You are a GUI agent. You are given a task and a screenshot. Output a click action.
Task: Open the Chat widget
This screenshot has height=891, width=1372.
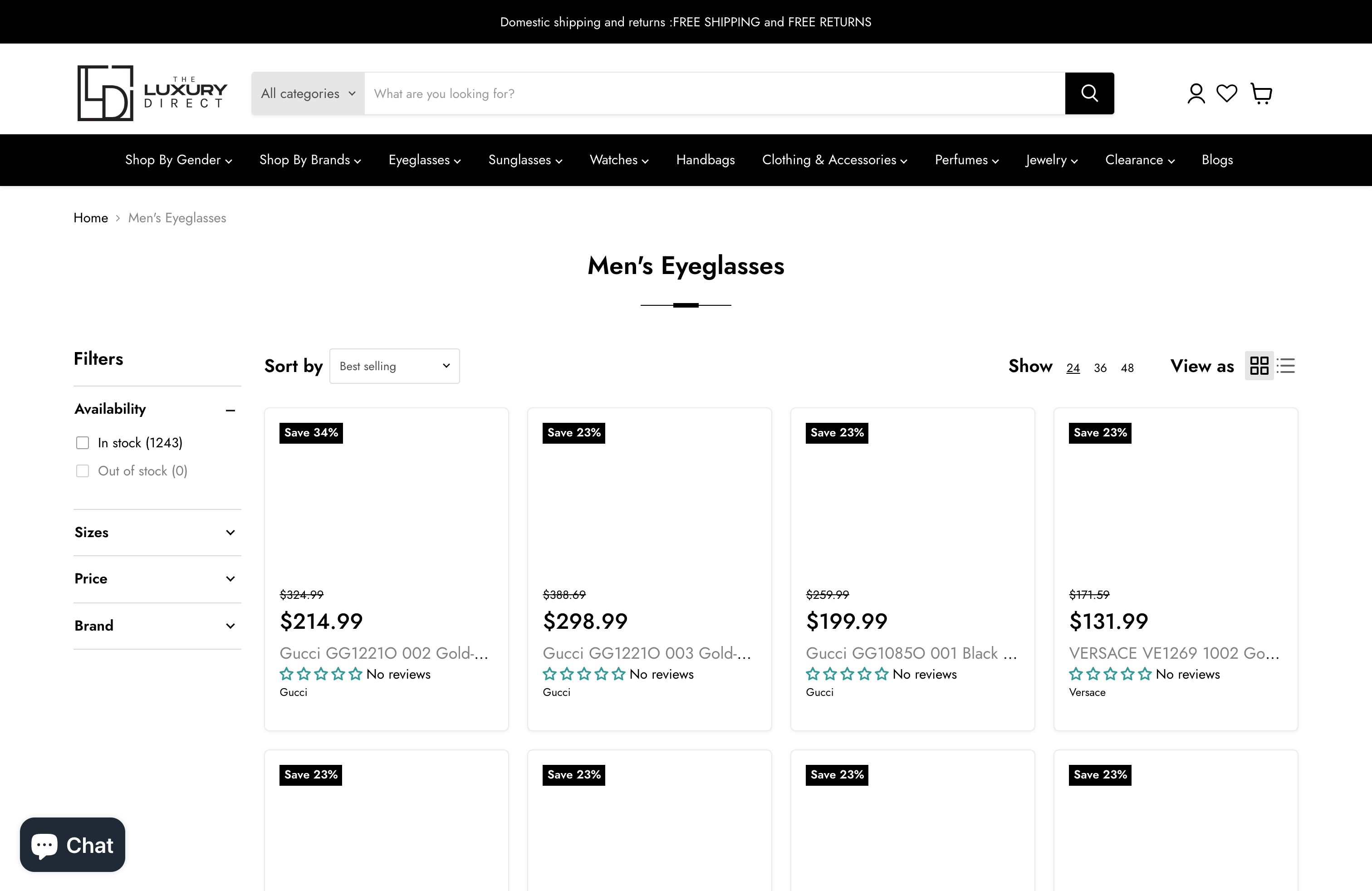(72, 845)
